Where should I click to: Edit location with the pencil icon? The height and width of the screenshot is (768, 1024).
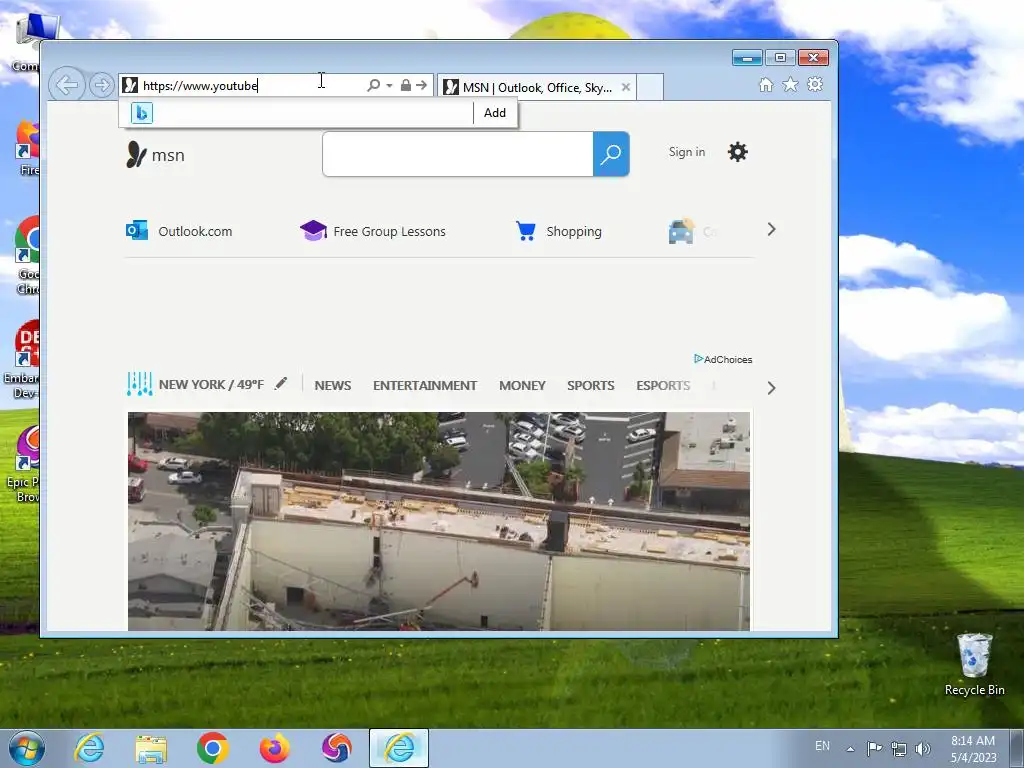(281, 383)
